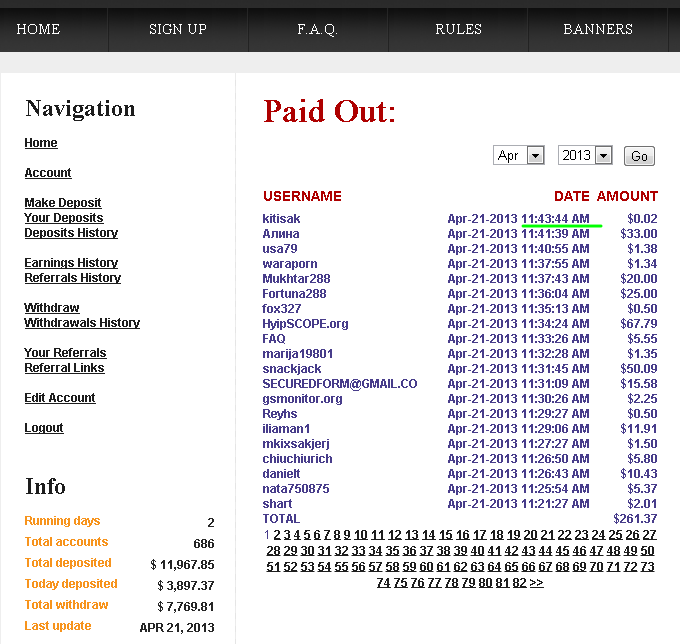The height and width of the screenshot is (644, 680).
Task: Click the Account link in Navigation
Action: tap(48, 173)
